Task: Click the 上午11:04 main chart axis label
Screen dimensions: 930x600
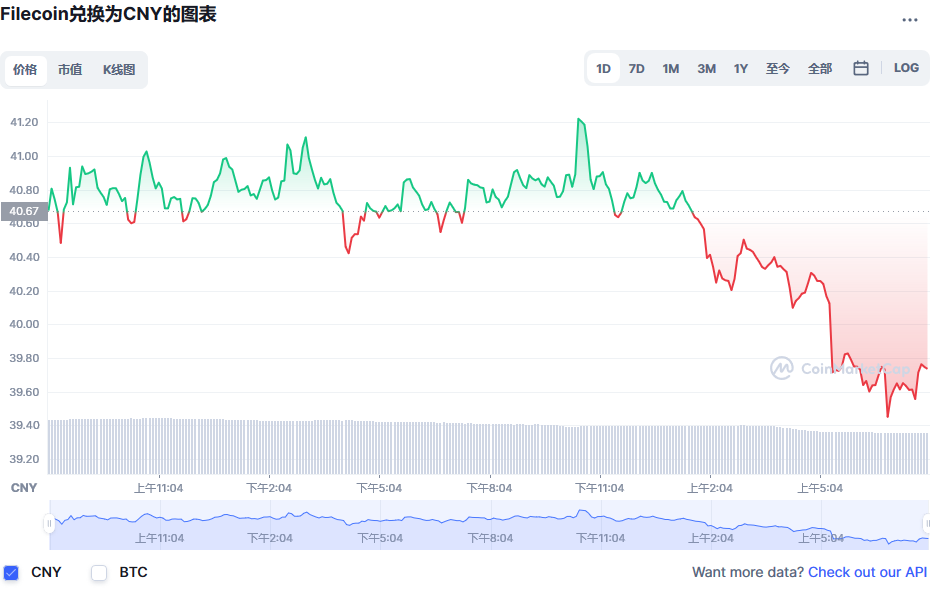Action: (158, 488)
